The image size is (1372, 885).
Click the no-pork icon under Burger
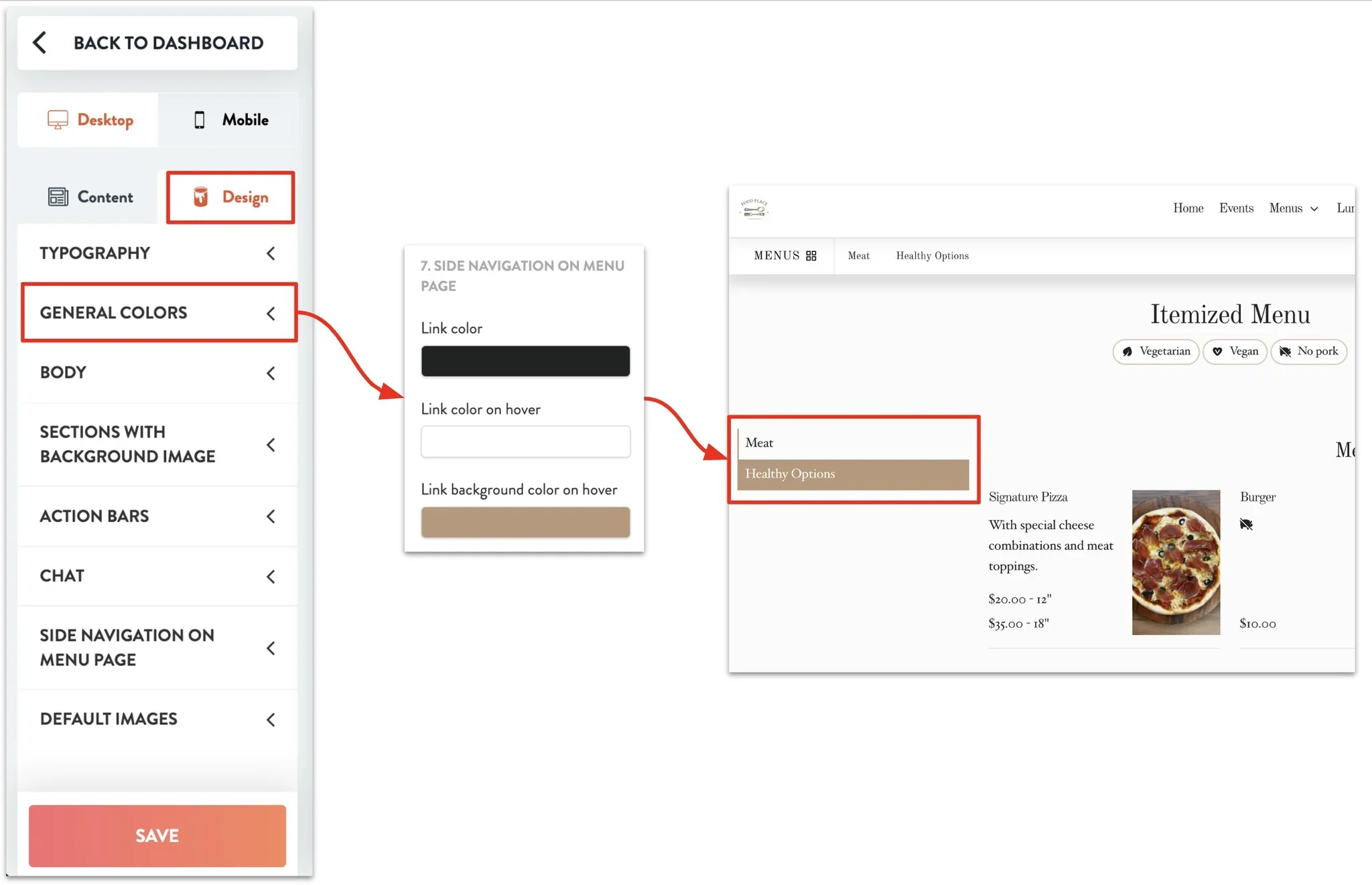pos(1246,524)
